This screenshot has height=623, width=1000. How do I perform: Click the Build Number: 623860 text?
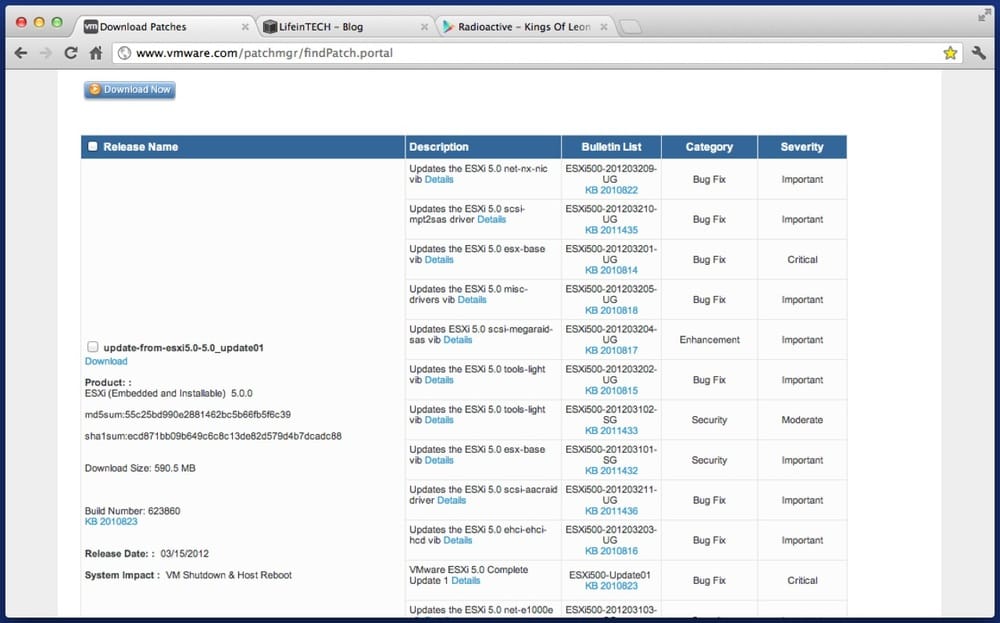coord(133,511)
